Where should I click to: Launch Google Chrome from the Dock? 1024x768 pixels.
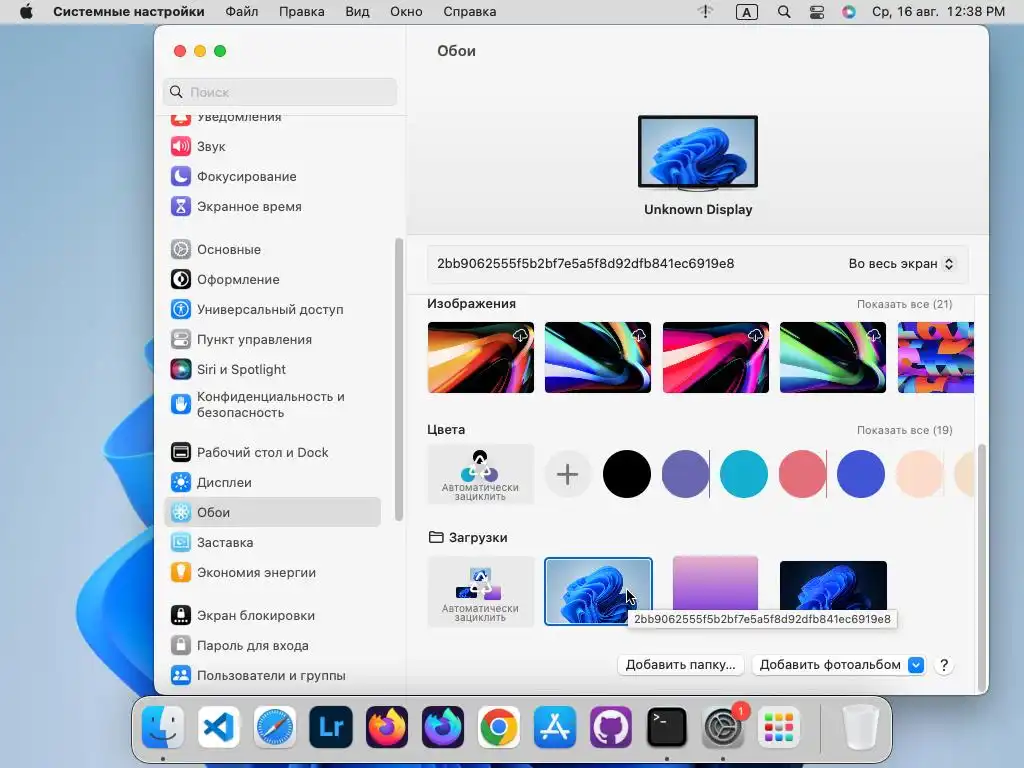[499, 727]
